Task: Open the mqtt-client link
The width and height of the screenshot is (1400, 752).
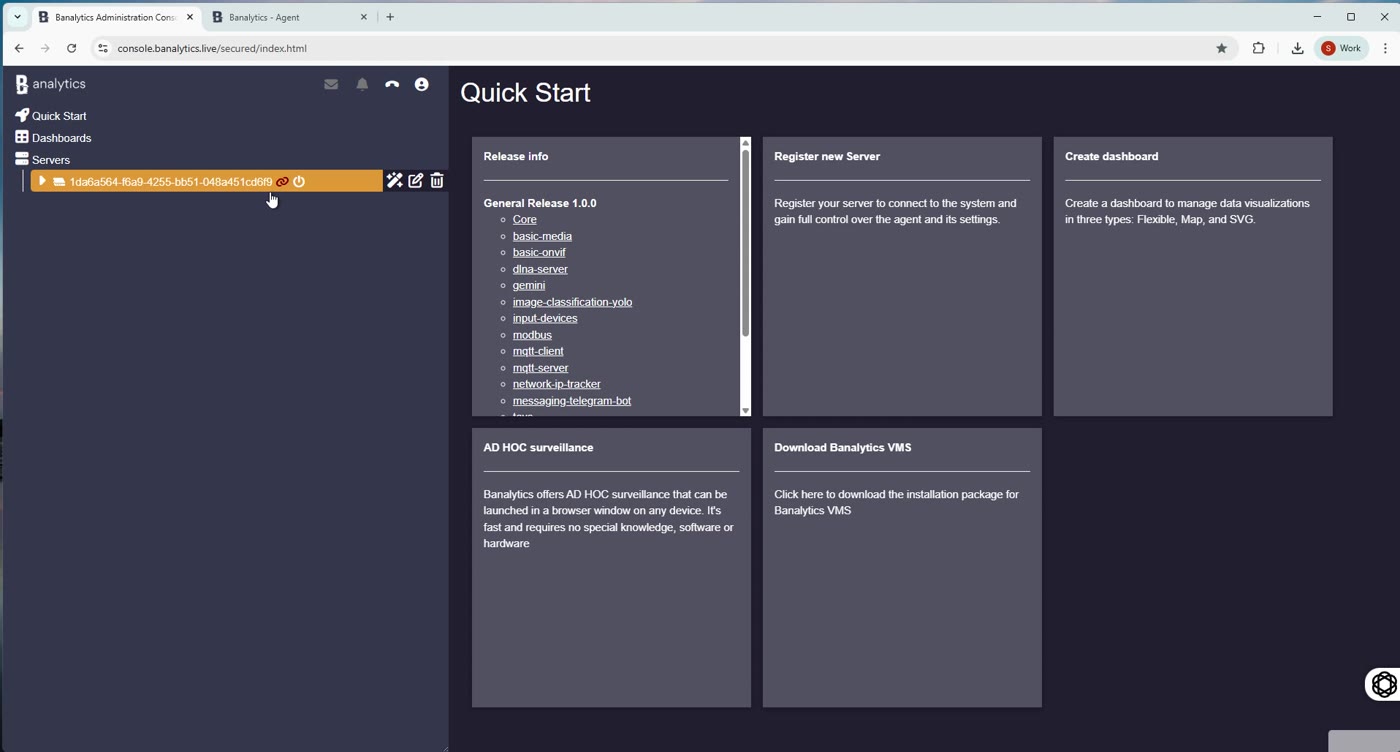Action: pyautogui.click(x=538, y=351)
